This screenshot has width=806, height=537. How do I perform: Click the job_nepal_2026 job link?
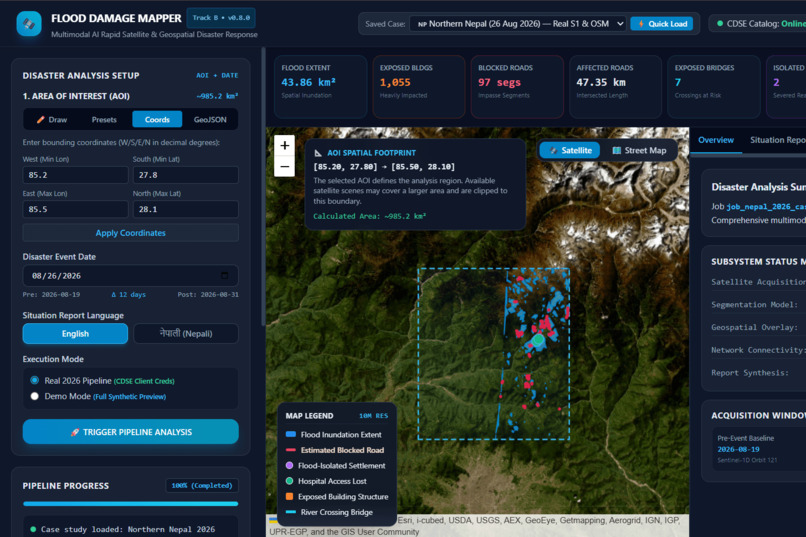[765, 207]
